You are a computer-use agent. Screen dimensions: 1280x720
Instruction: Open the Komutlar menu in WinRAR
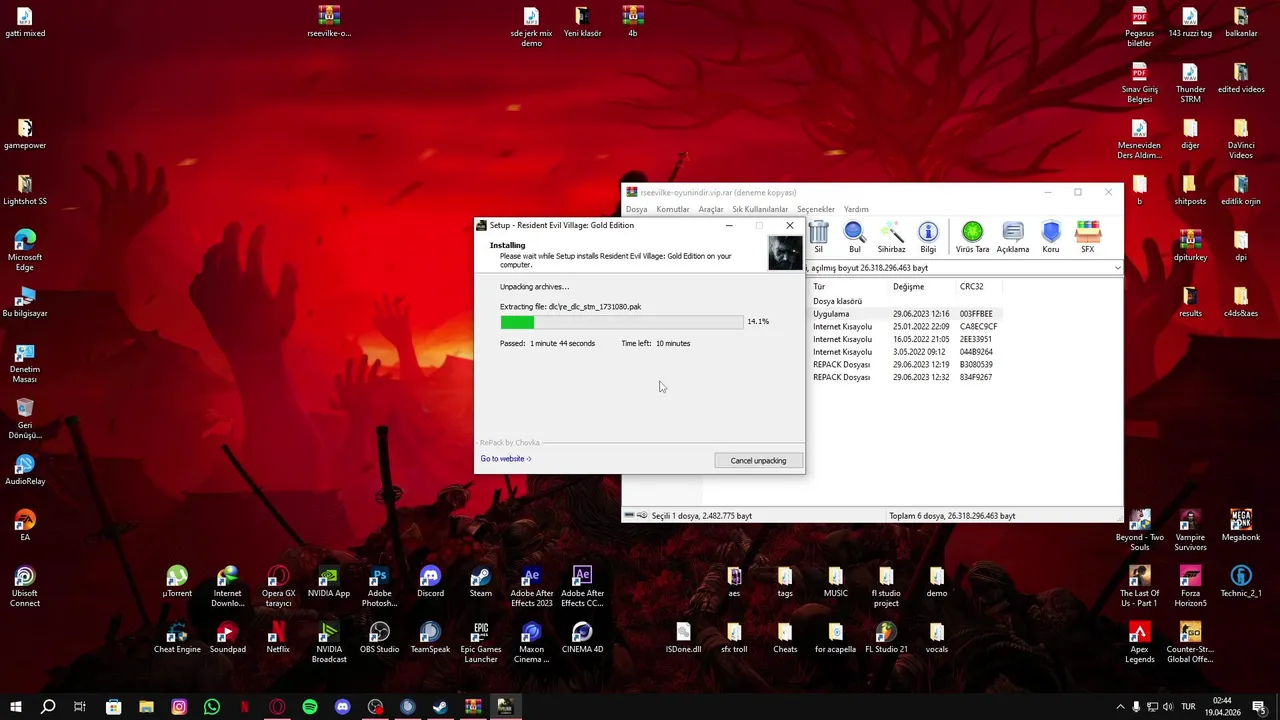673,210
